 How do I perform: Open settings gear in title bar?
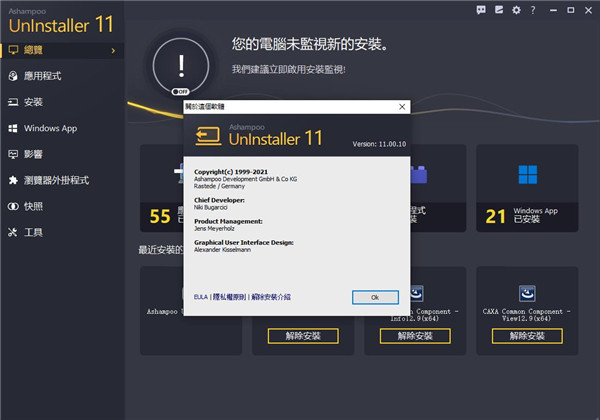(x=516, y=10)
